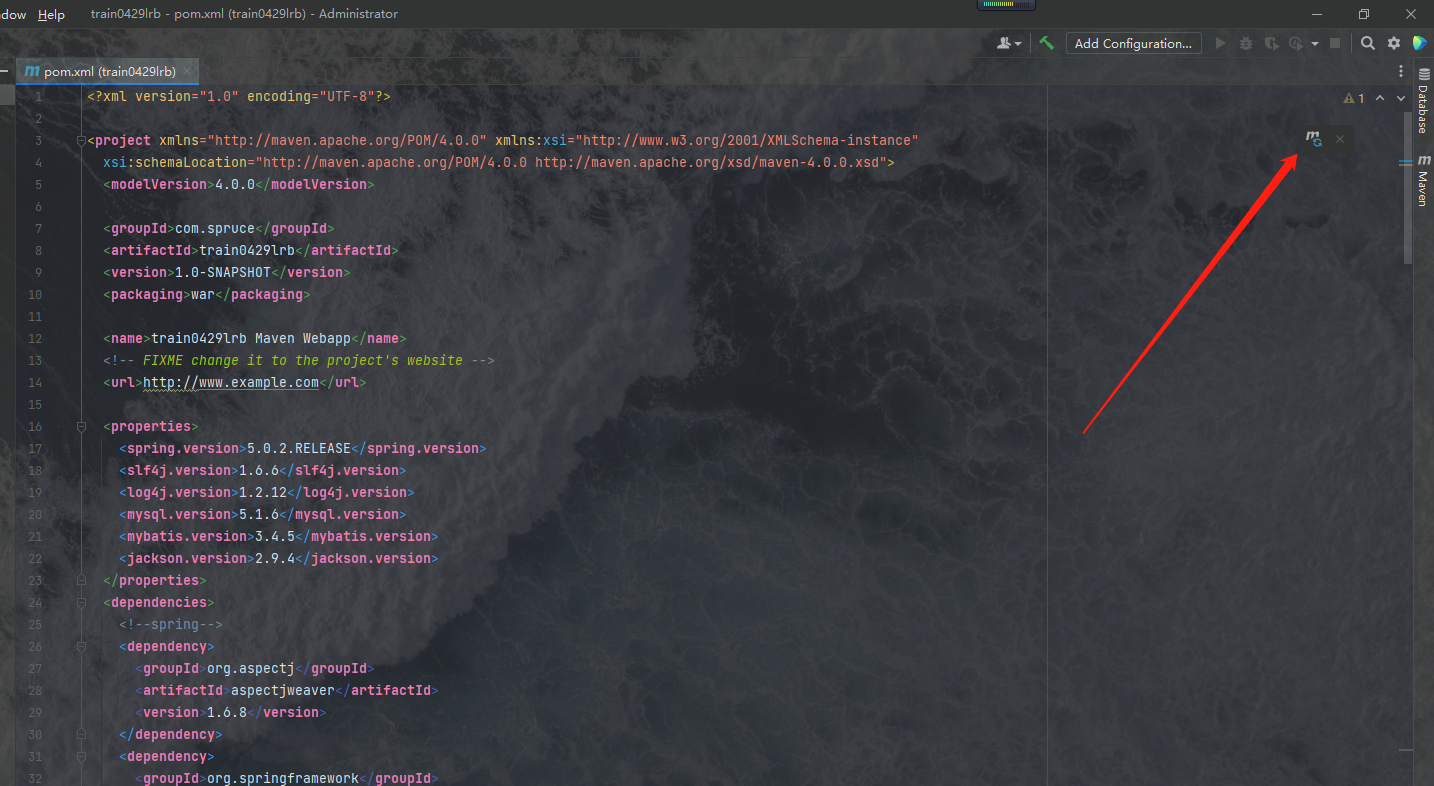Image resolution: width=1434 pixels, height=786 pixels.
Task: Click the mysql.version 5.1.6 value
Action: pos(259,514)
